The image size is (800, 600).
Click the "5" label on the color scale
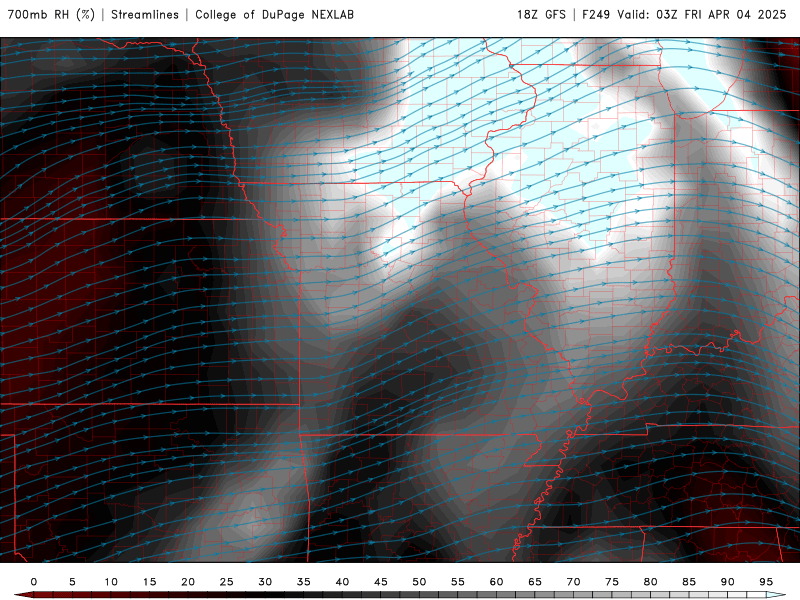click(x=72, y=582)
